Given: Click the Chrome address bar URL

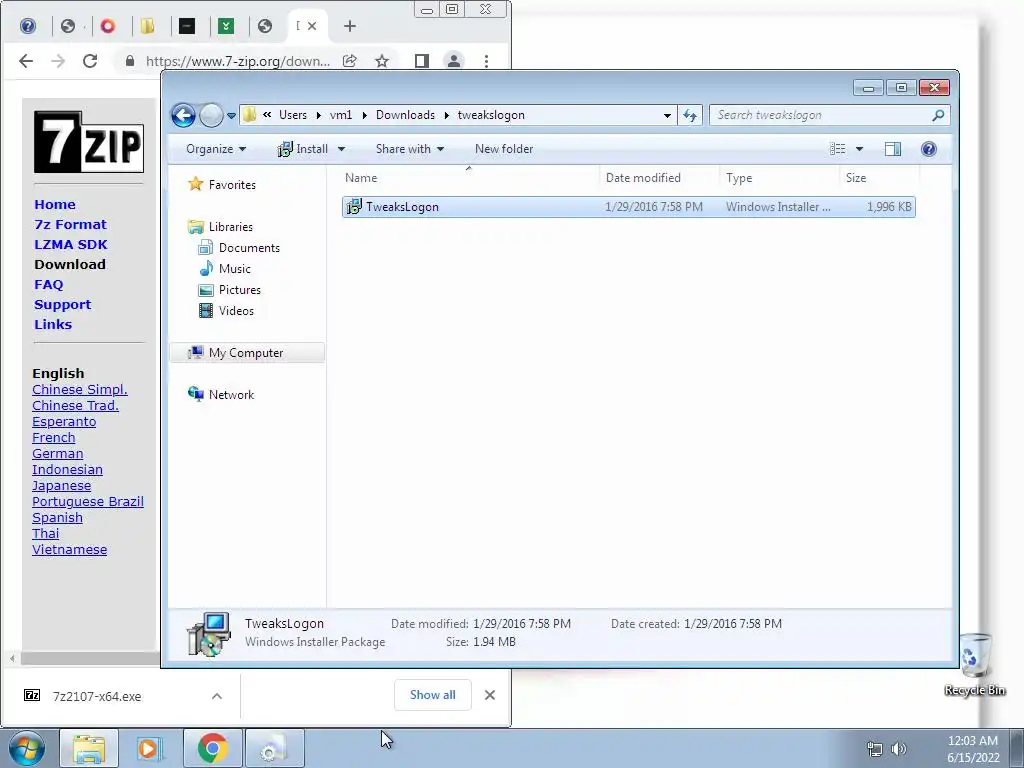Looking at the screenshot, I should tap(238, 61).
